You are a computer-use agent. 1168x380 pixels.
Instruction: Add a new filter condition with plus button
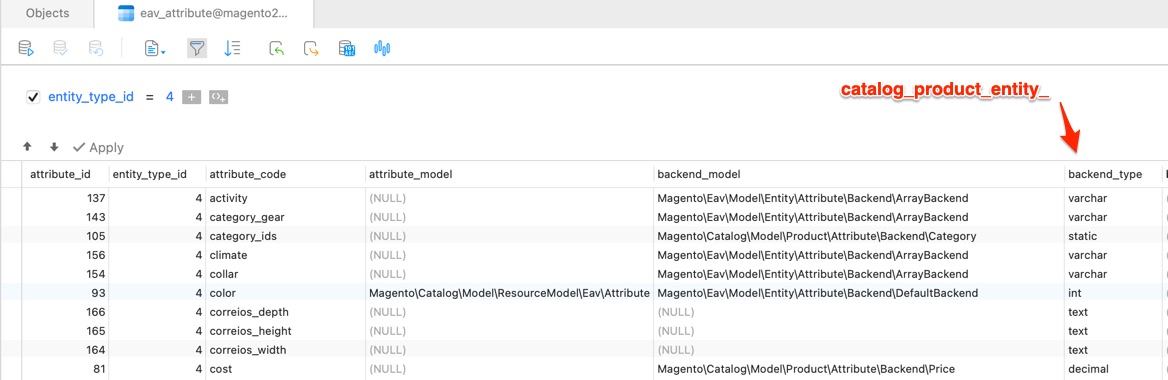tap(191, 97)
